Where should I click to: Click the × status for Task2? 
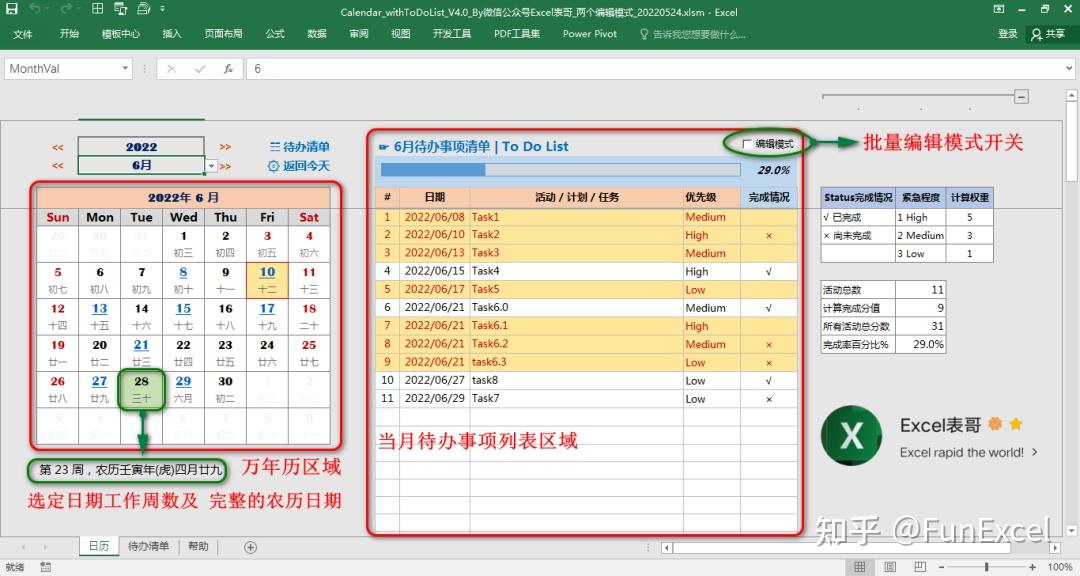(769, 236)
